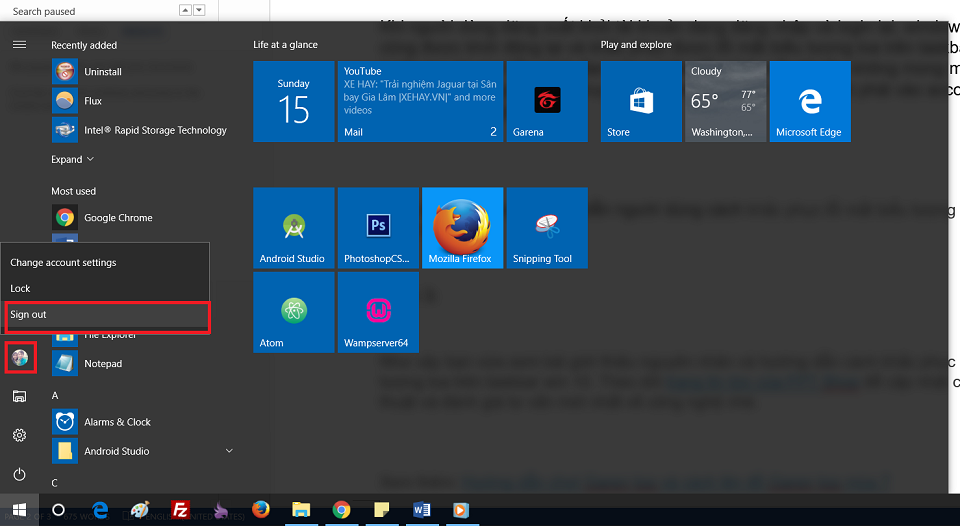Click the user account picture icon
The image size is (960, 526).
click(20, 358)
